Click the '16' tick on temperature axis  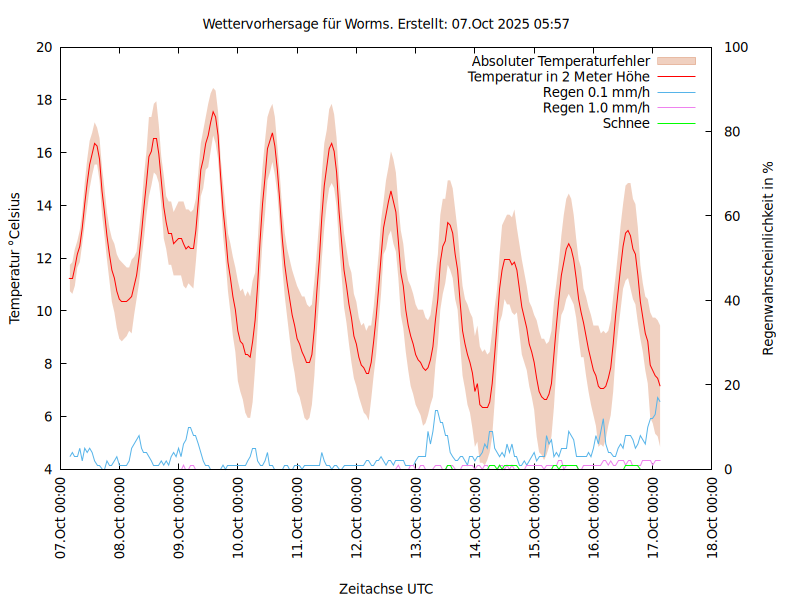(44, 153)
